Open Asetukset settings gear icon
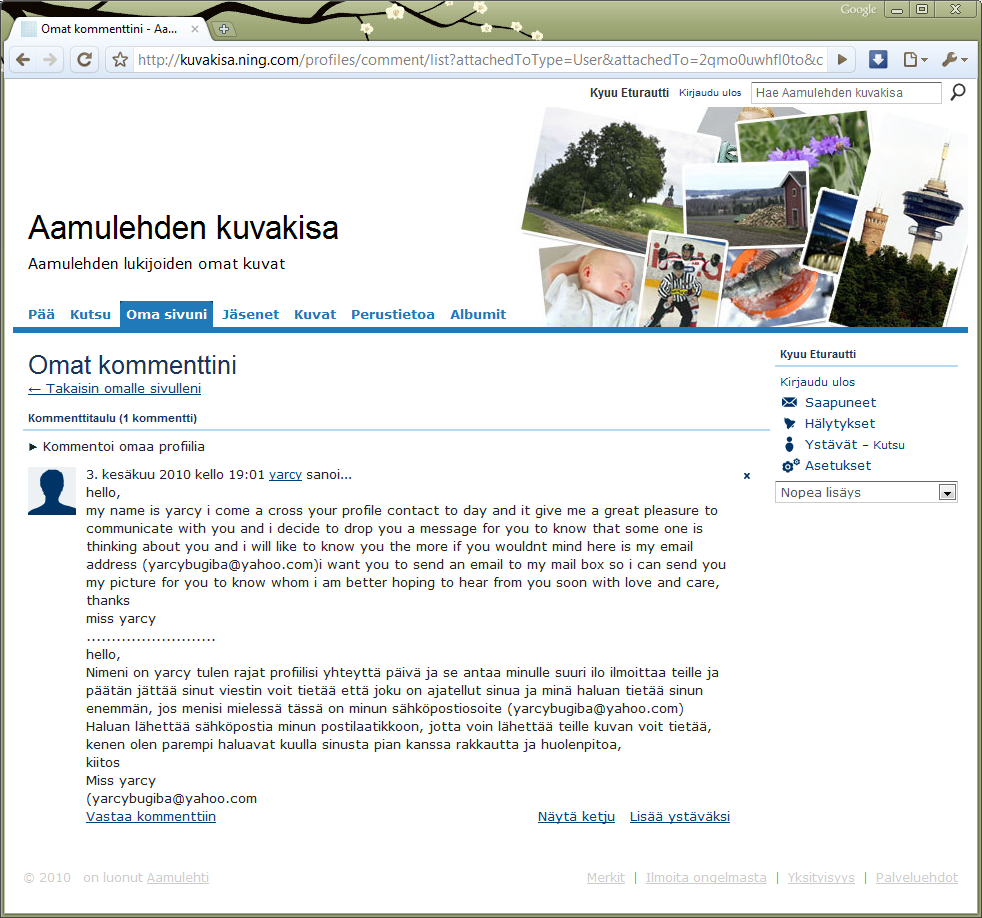 (789, 466)
